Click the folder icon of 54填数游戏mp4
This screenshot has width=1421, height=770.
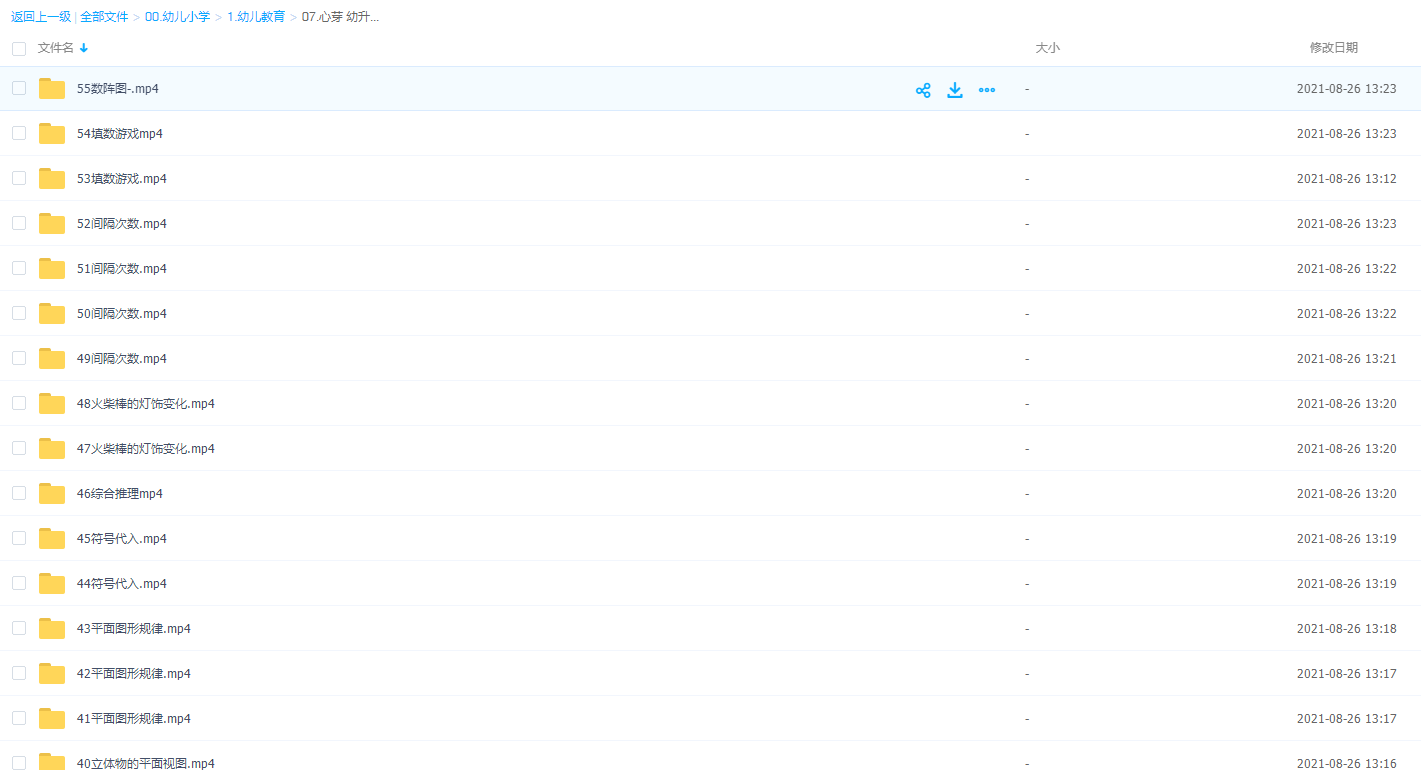click(x=52, y=133)
